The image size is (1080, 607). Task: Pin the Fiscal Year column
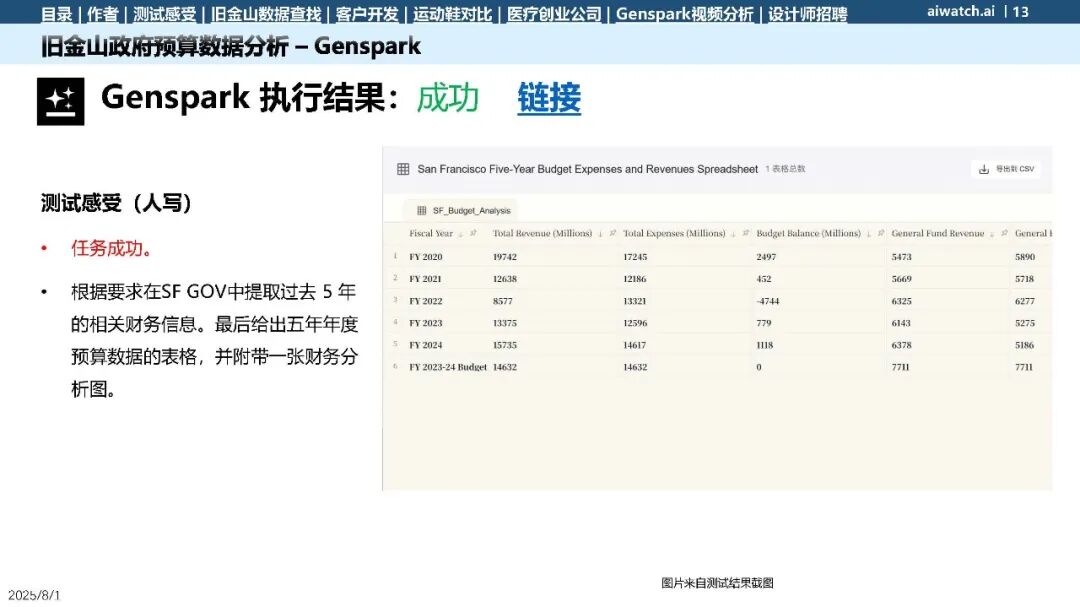[x=473, y=234]
